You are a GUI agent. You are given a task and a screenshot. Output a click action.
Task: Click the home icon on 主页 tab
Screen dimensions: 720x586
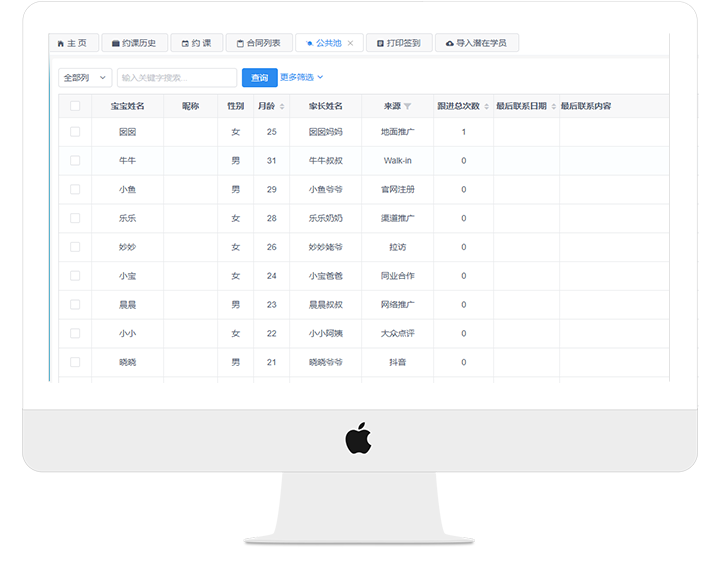pos(61,44)
